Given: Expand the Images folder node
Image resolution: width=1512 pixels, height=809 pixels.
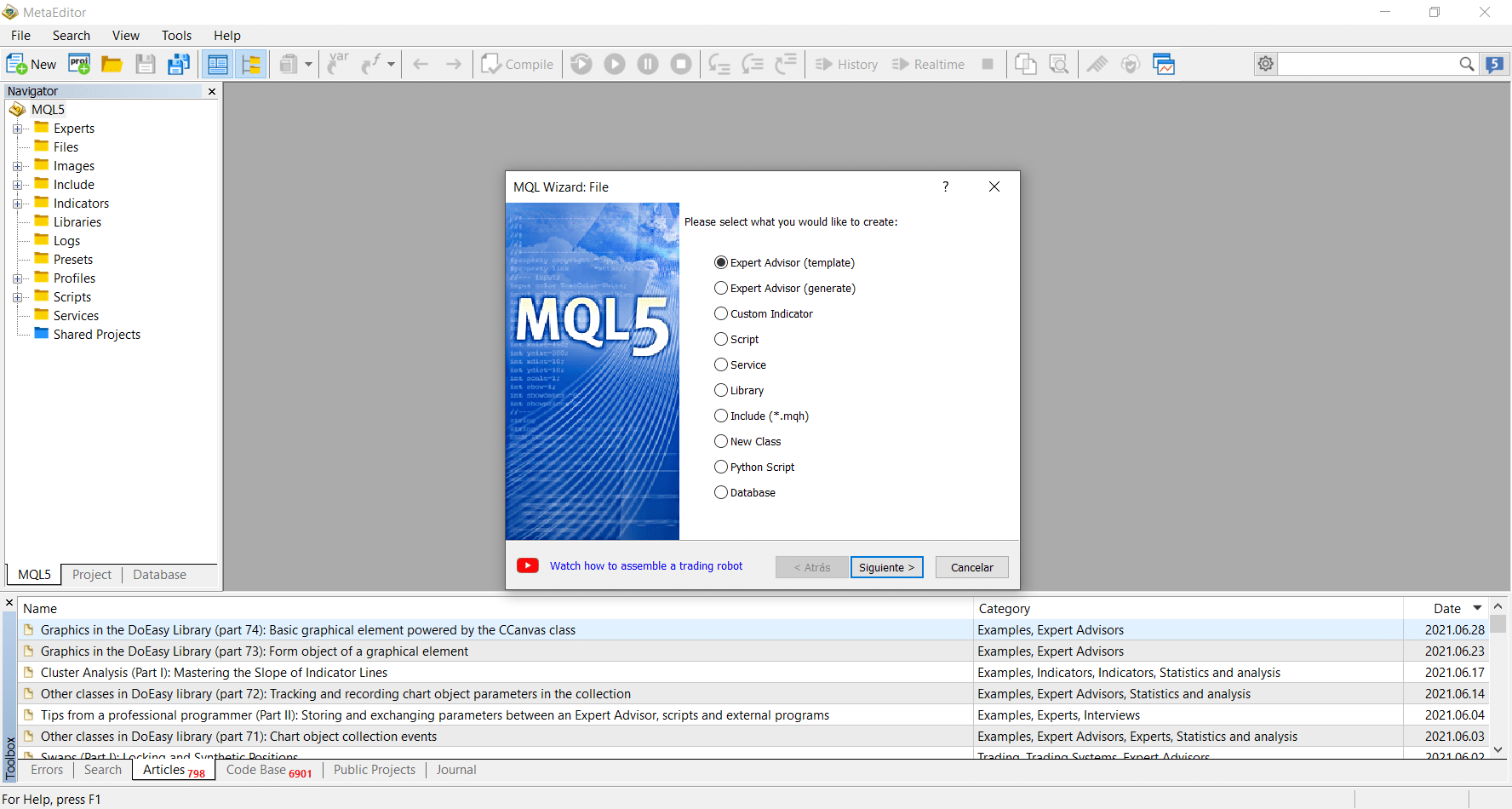Looking at the screenshot, I should click(x=17, y=166).
